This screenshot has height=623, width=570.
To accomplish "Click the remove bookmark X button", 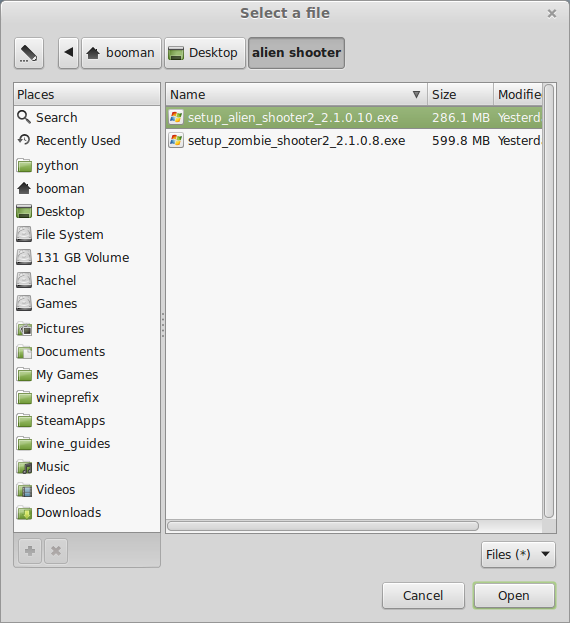I will click(56, 551).
